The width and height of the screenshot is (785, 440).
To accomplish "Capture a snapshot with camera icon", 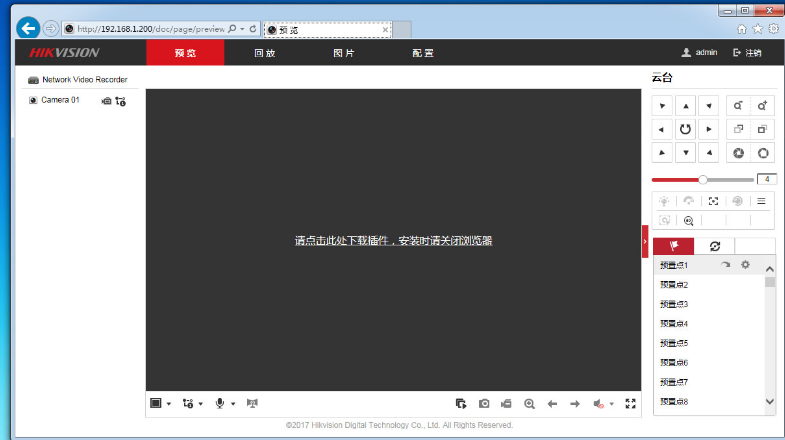I will 484,403.
